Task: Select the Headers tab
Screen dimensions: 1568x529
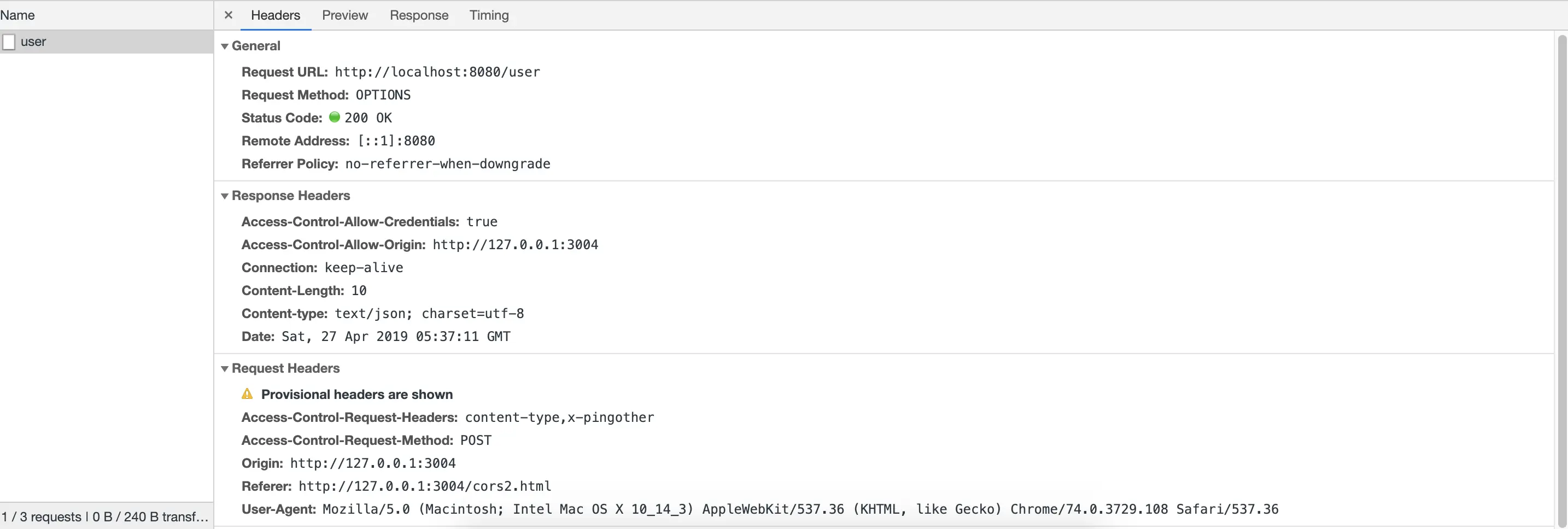Action: pyautogui.click(x=275, y=15)
